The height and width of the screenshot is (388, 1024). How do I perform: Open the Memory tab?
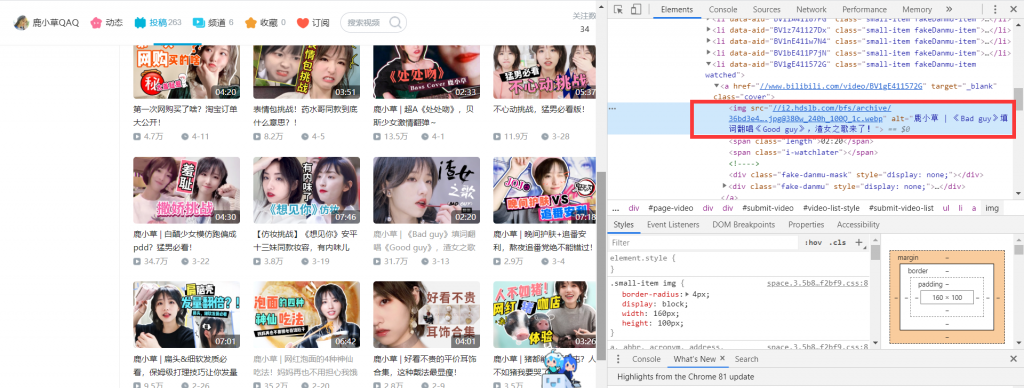pyautogui.click(x=917, y=9)
